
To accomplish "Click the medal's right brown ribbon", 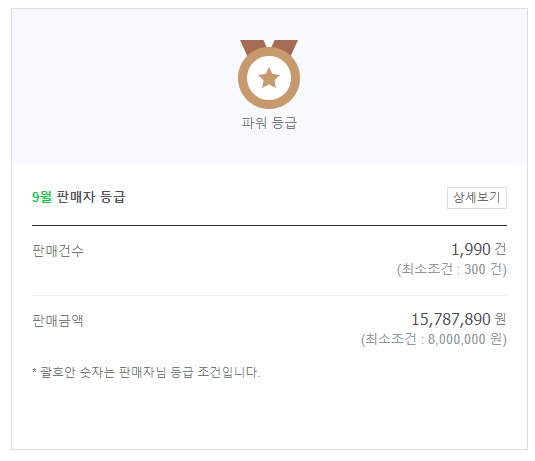I will [x=285, y=47].
